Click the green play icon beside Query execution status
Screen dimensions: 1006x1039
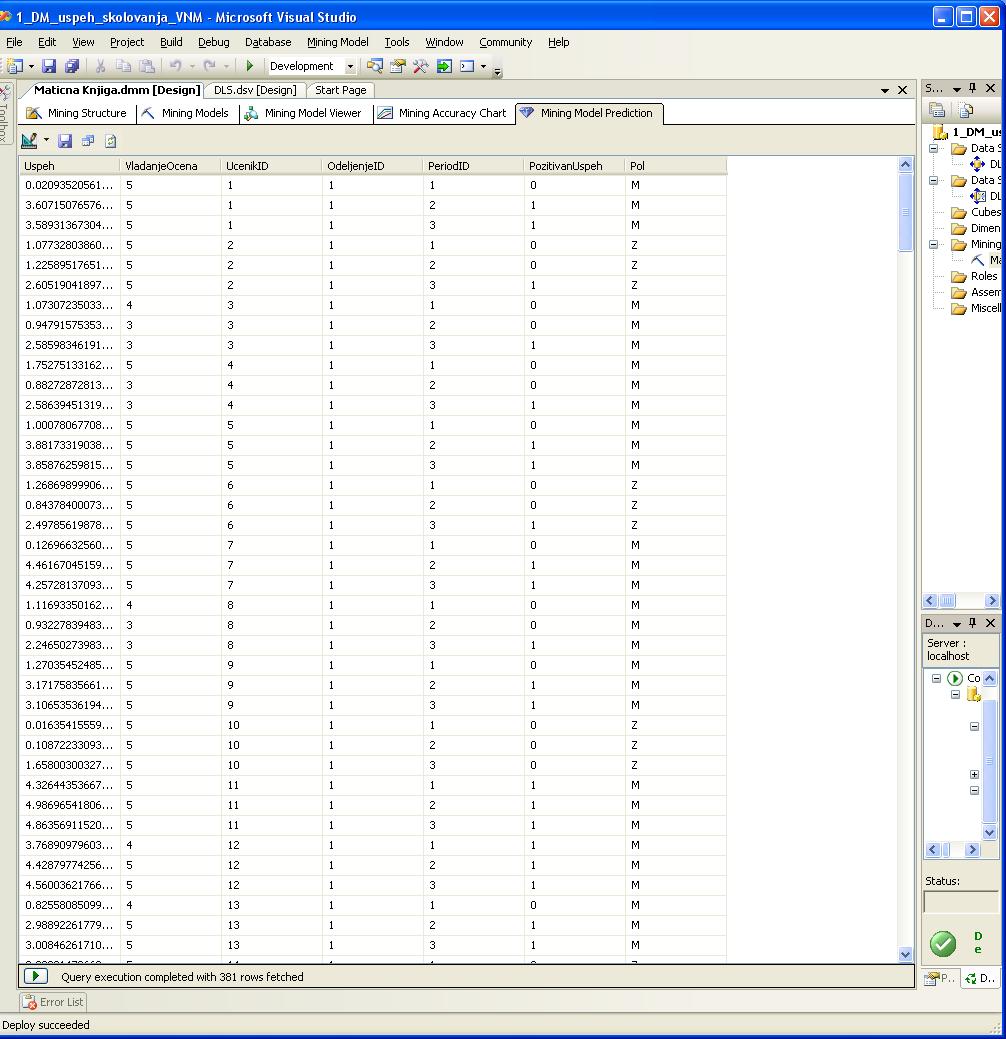point(36,976)
